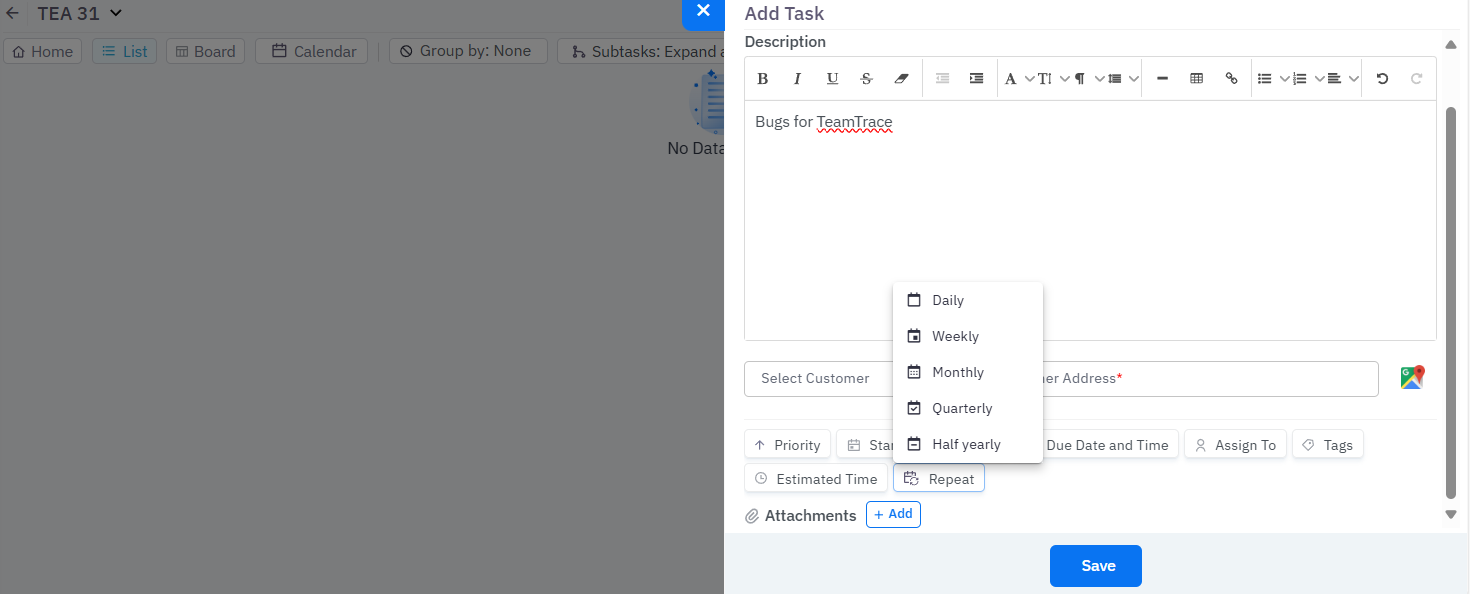1470x594 pixels.
Task: Insert a horizontal line in the description
Action: pos(1162,79)
